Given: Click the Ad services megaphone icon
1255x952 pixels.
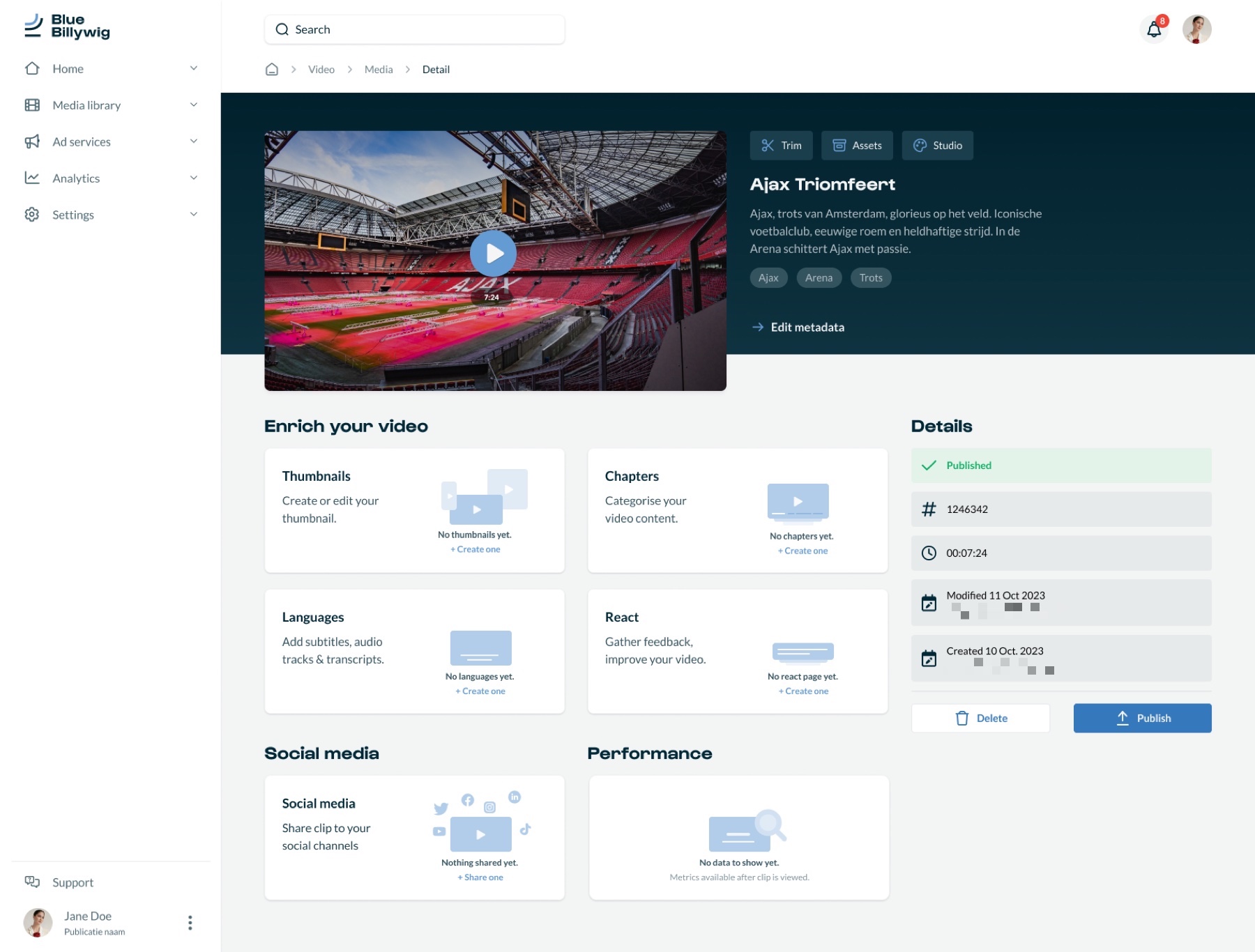Looking at the screenshot, I should [x=32, y=141].
